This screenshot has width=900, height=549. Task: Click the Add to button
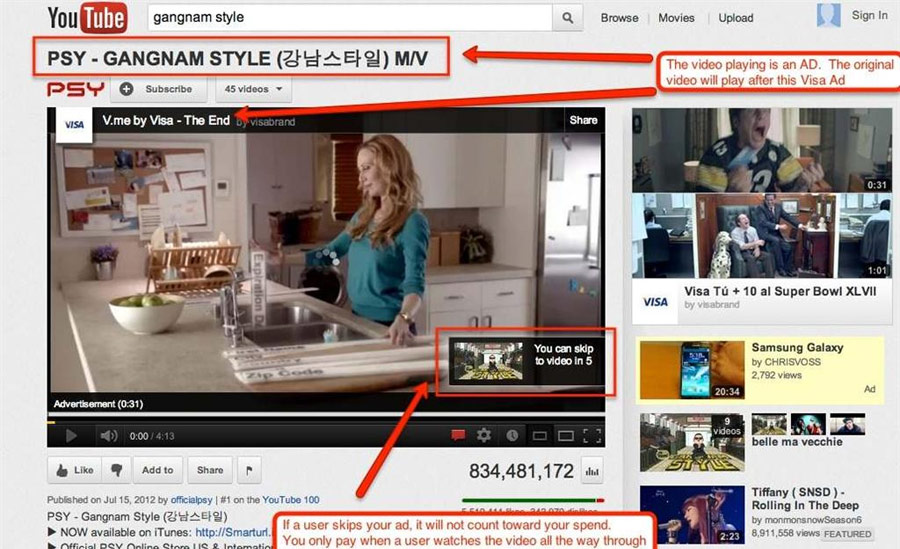pyautogui.click(x=158, y=470)
